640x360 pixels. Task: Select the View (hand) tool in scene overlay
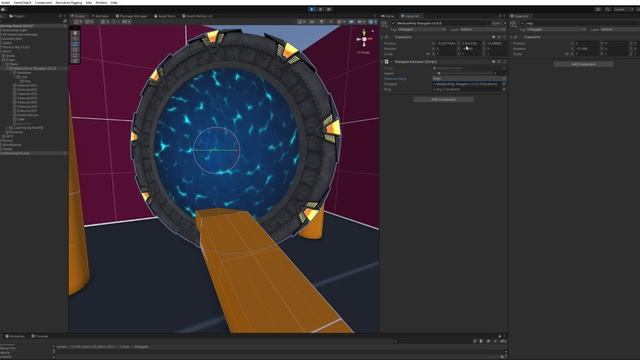(x=75, y=33)
